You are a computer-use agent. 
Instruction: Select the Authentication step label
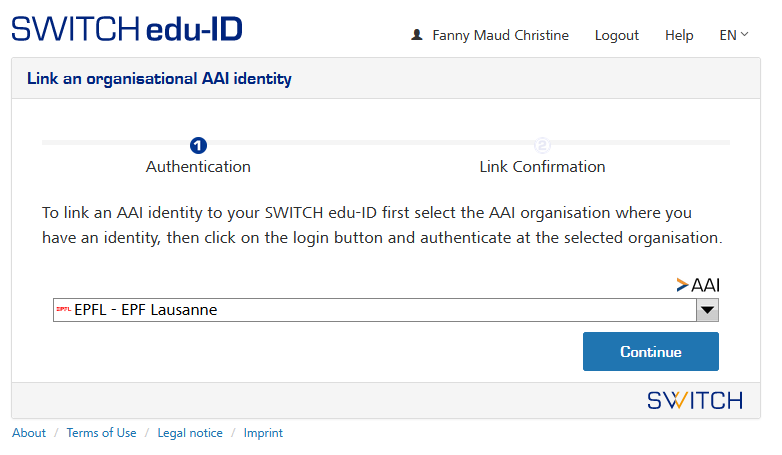(x=198, y=167)
